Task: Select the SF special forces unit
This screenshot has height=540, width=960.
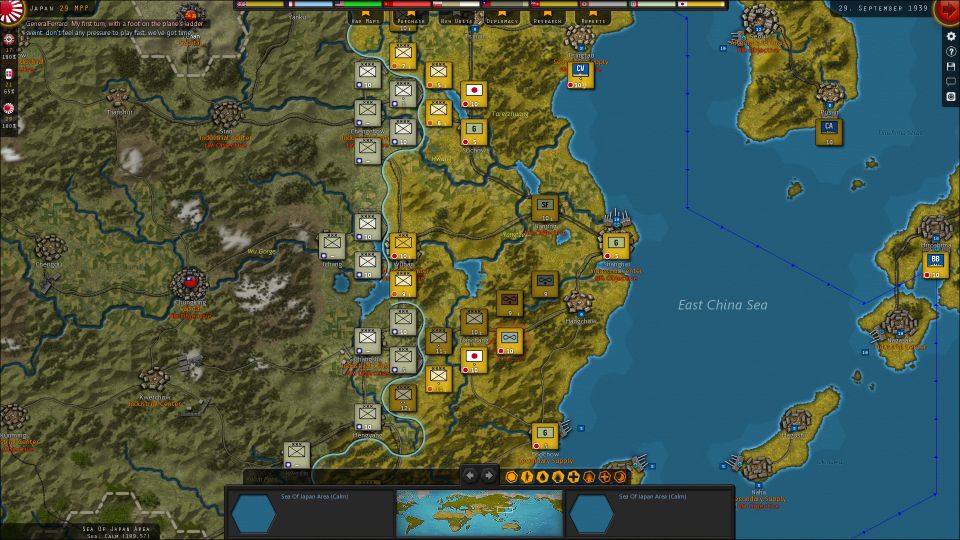Action: click(545, 209)
